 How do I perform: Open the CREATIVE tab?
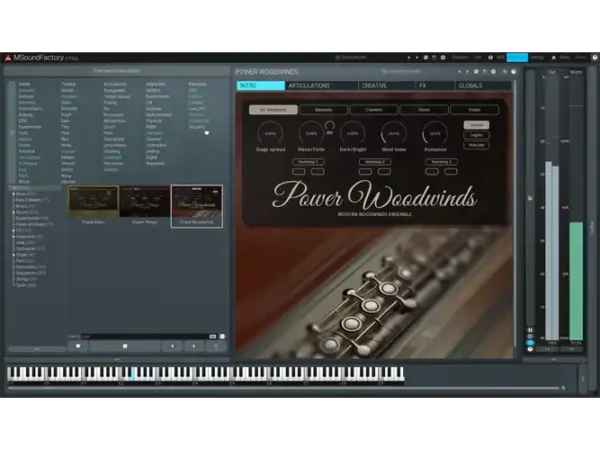coord(387,86)
